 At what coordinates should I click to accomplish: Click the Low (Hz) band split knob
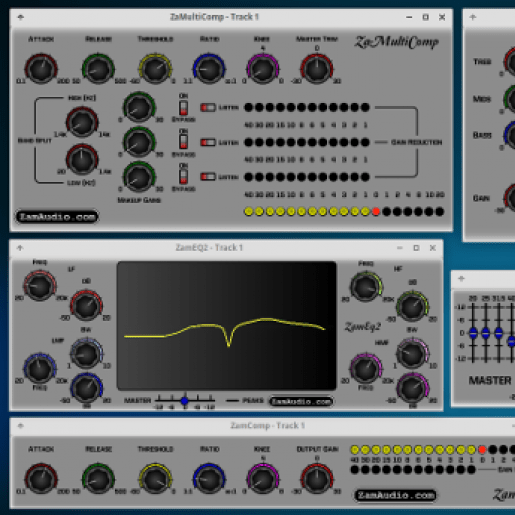coord(82,159)
